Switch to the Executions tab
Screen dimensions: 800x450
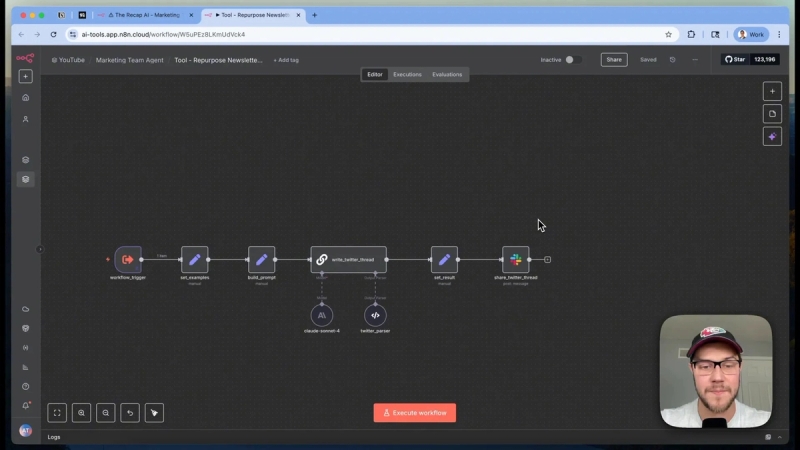pyautogui.click(x=407, y=74)
